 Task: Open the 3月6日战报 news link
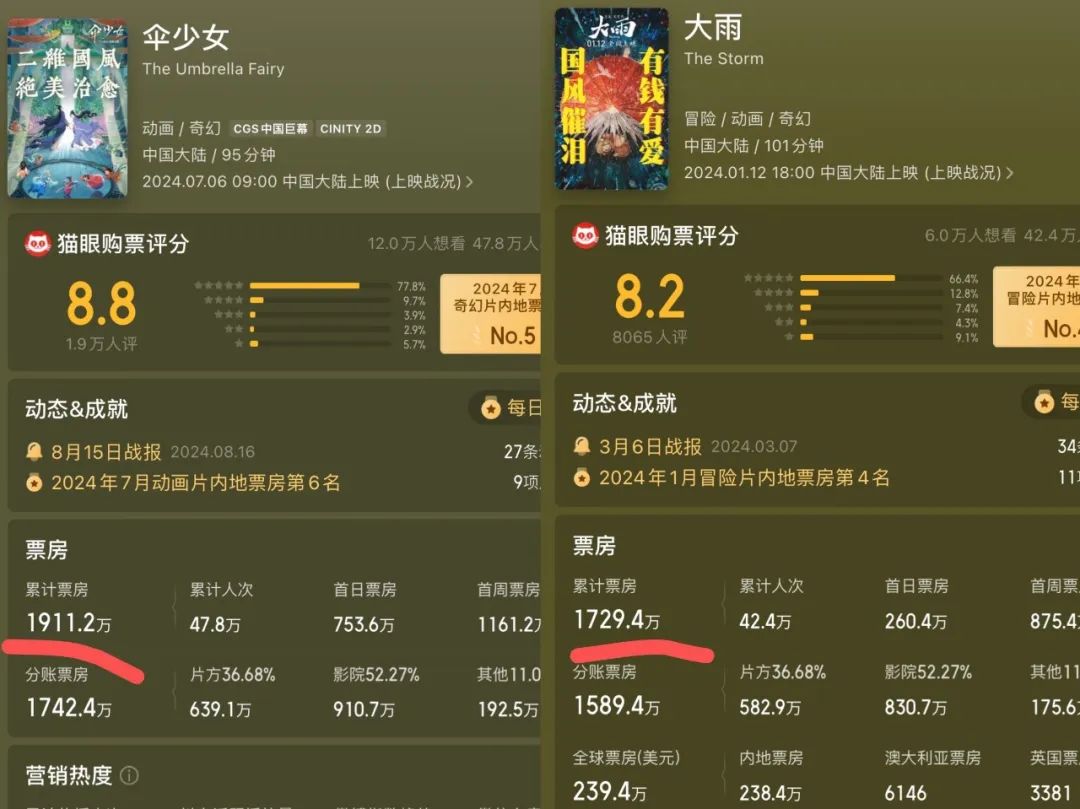tap(650, 446)
